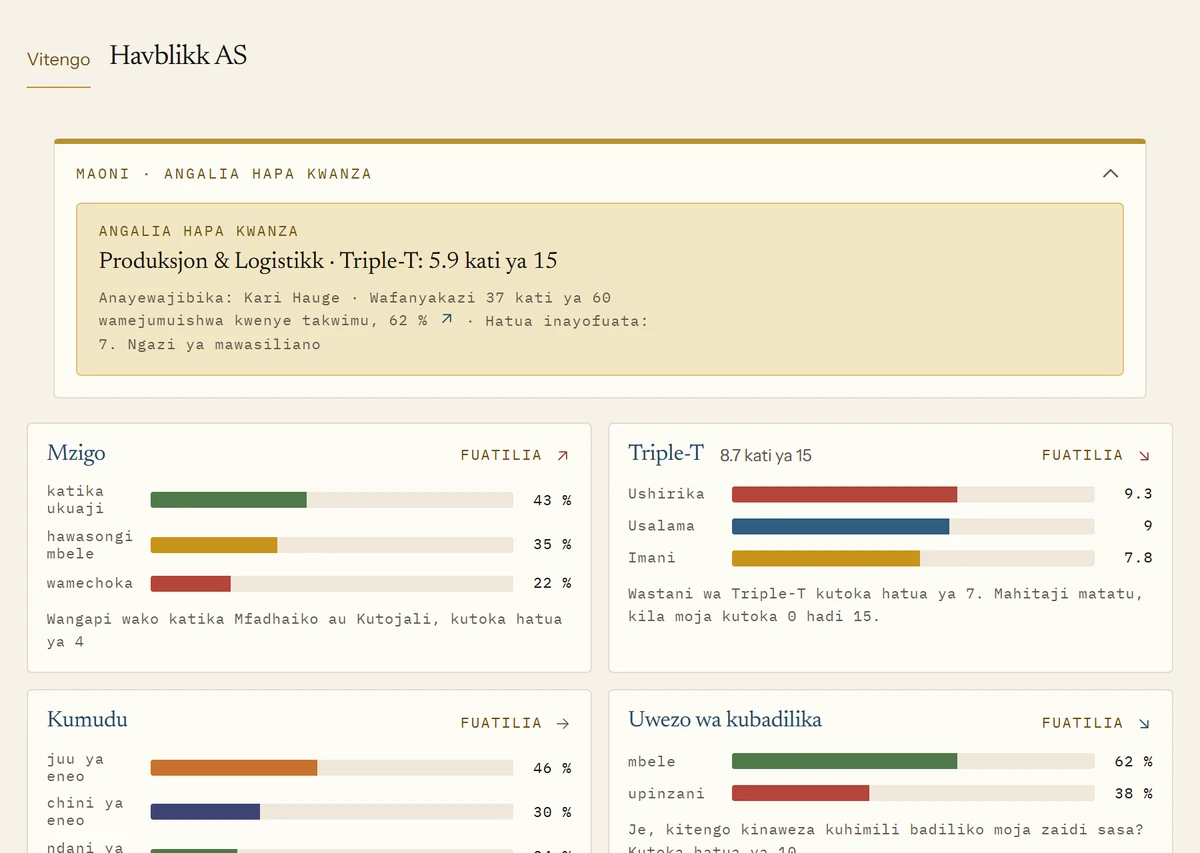This screenshot has height=853, width=1200.
Task: Select the Havblikk AS heading
Action: pyautogui.click(x=178, y=55)
